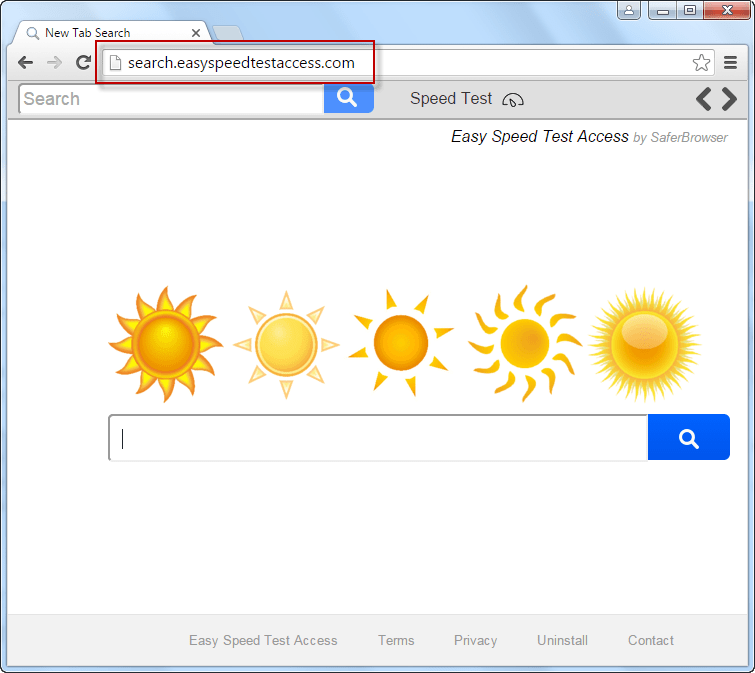Click the Easy Speed Test Access header title

click(540, 137)
